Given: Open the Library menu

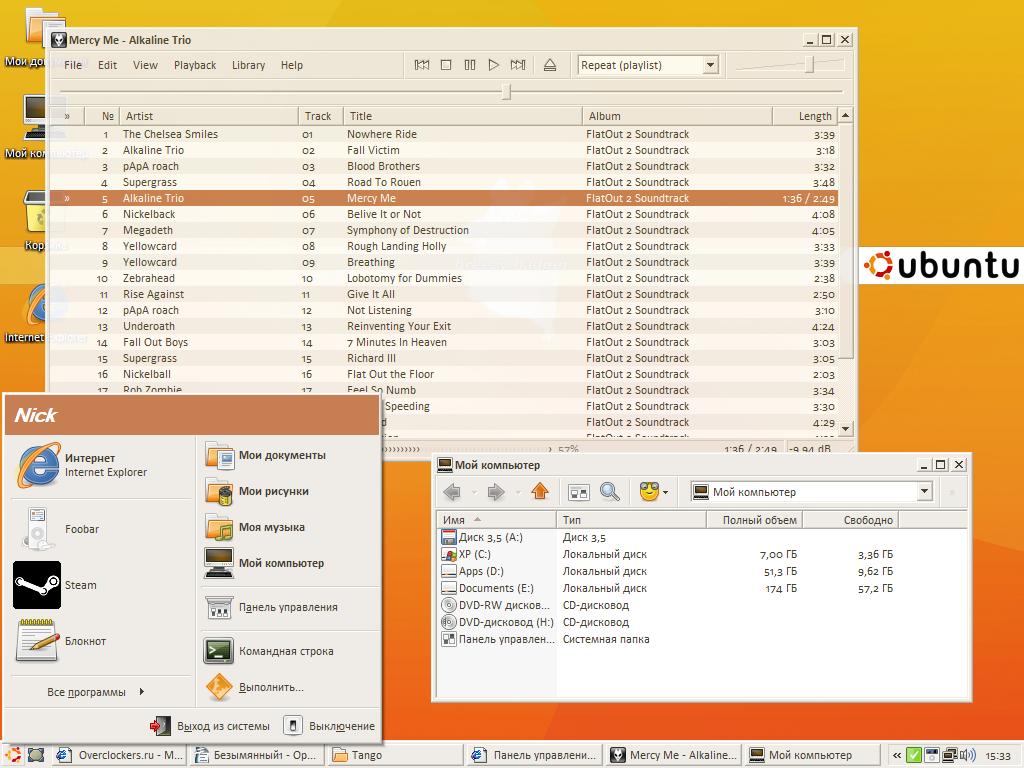Looking at the screenshot, I should pyautogui.click(x=248, y=65).
